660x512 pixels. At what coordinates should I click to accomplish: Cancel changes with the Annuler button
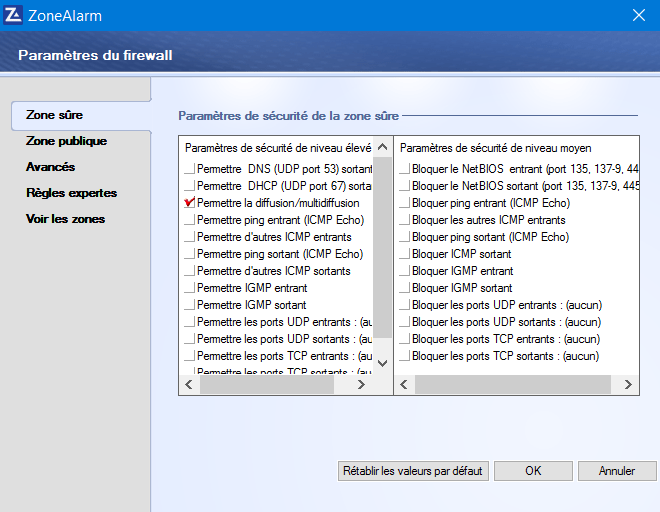[x=617, y=471]
